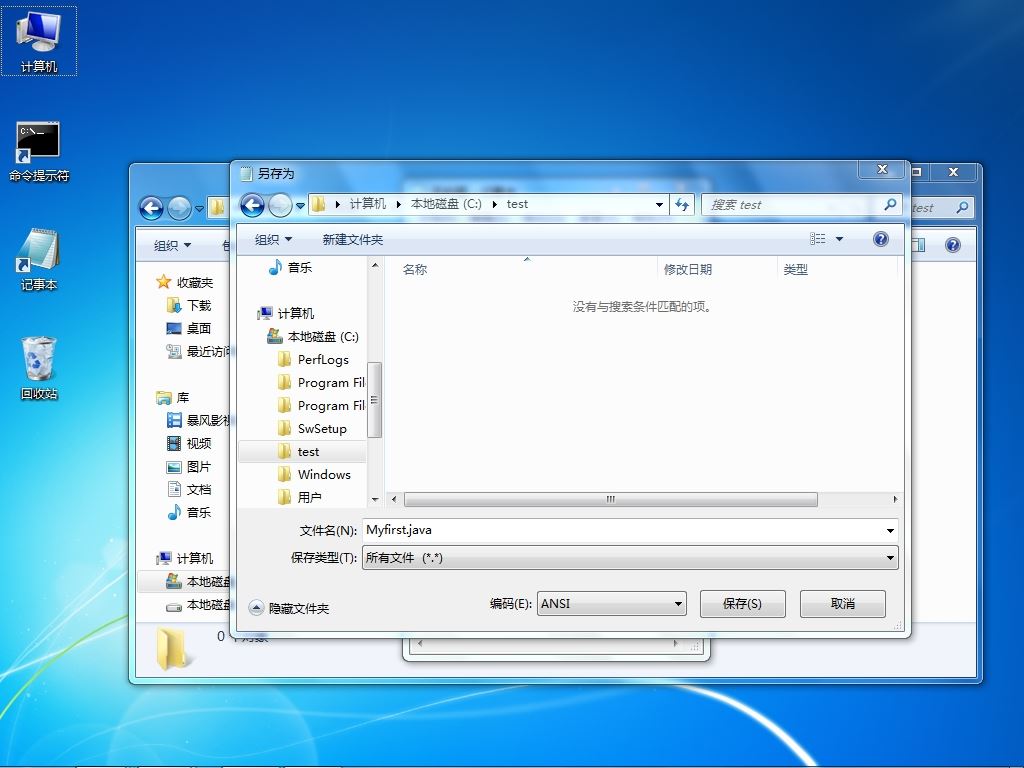Select 计算机 in the Explorer sidebar
The width and height of the screenshot is (1024, 768).
[185, 558]
